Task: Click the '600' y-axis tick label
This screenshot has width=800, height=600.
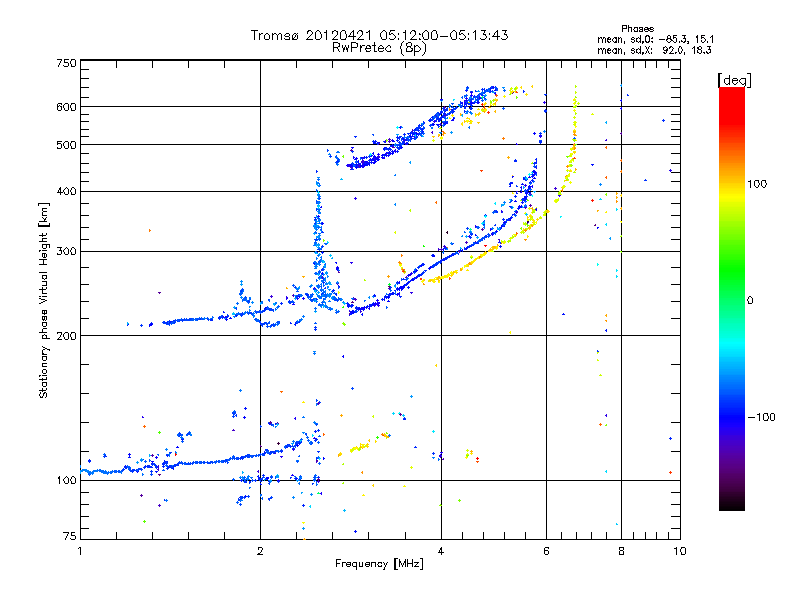Action: coord(66,107)
